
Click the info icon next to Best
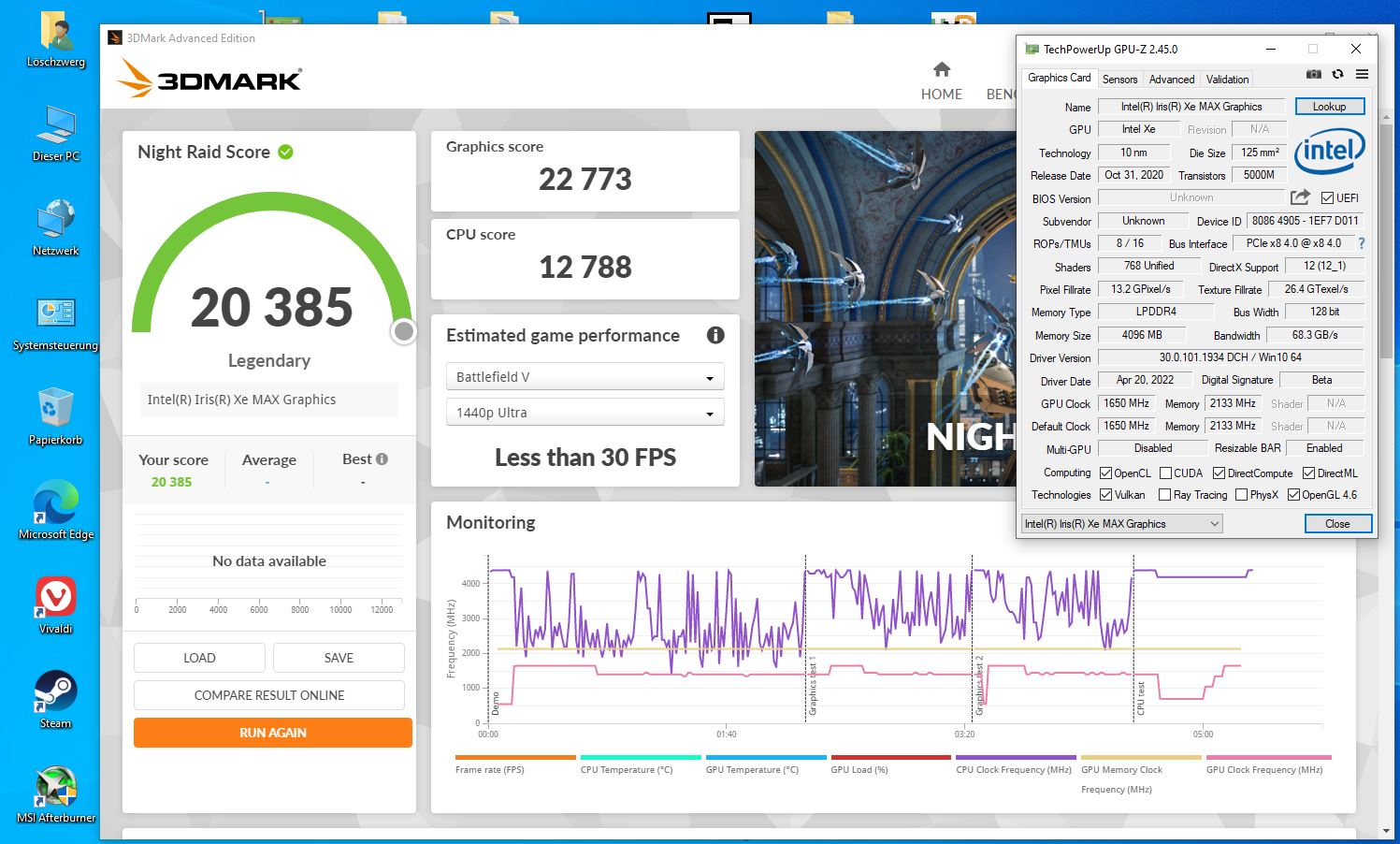[382, 459]
